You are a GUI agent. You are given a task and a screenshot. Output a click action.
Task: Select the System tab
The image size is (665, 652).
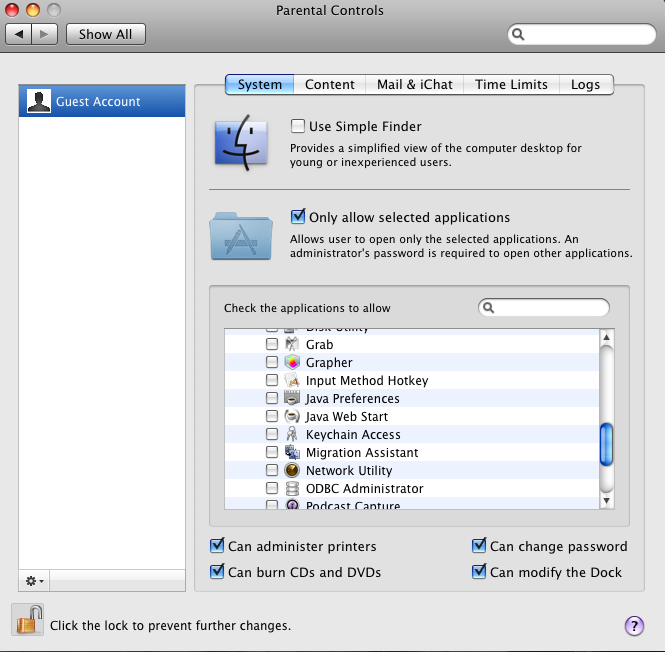260,84
